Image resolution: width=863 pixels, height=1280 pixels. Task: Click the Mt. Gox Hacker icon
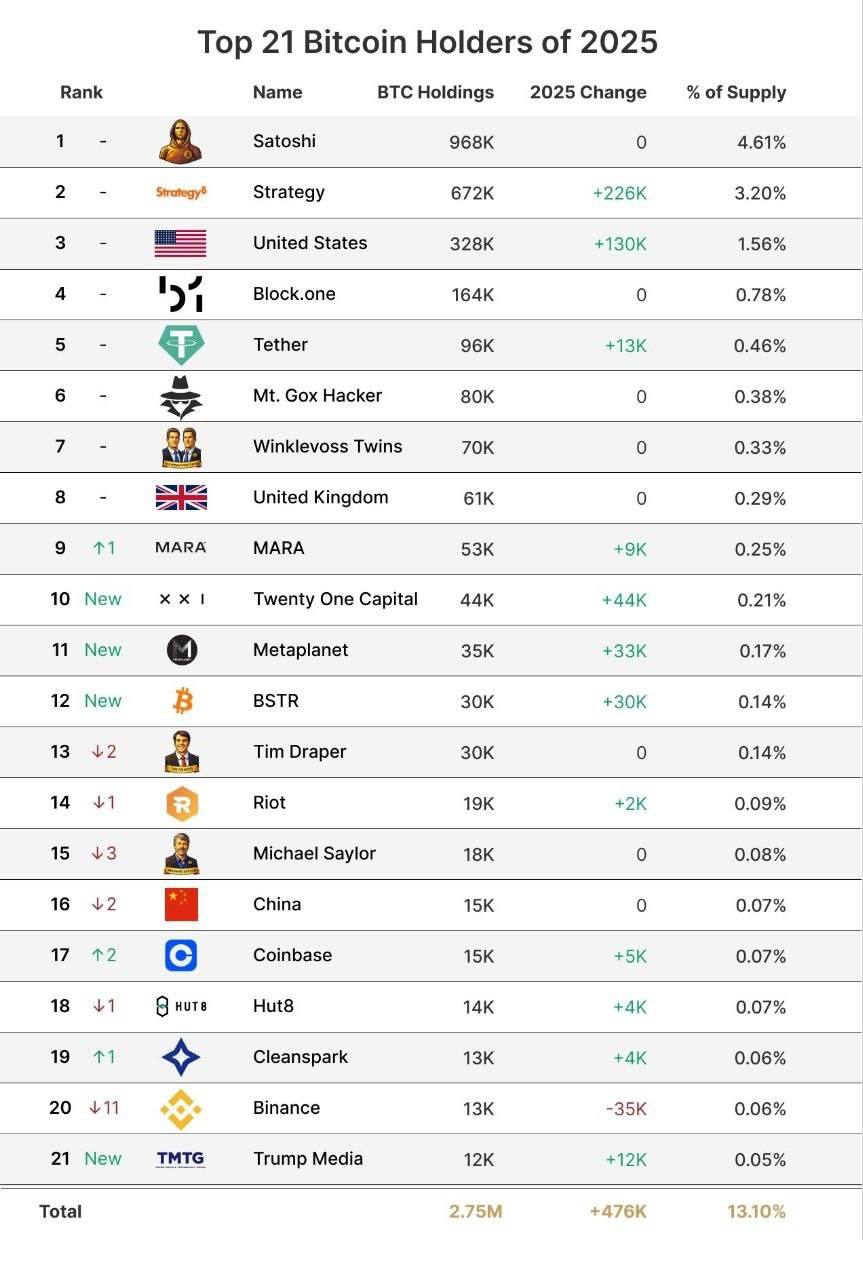point(181,396)
